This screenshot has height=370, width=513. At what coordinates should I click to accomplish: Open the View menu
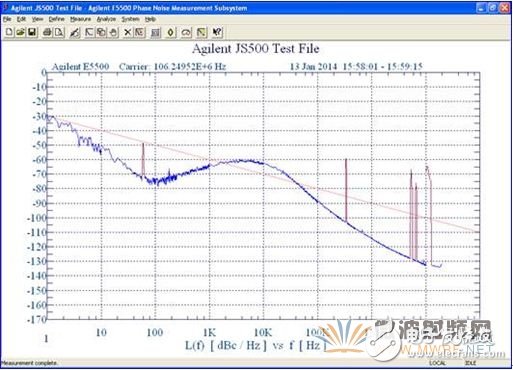[x=37, y=19]
